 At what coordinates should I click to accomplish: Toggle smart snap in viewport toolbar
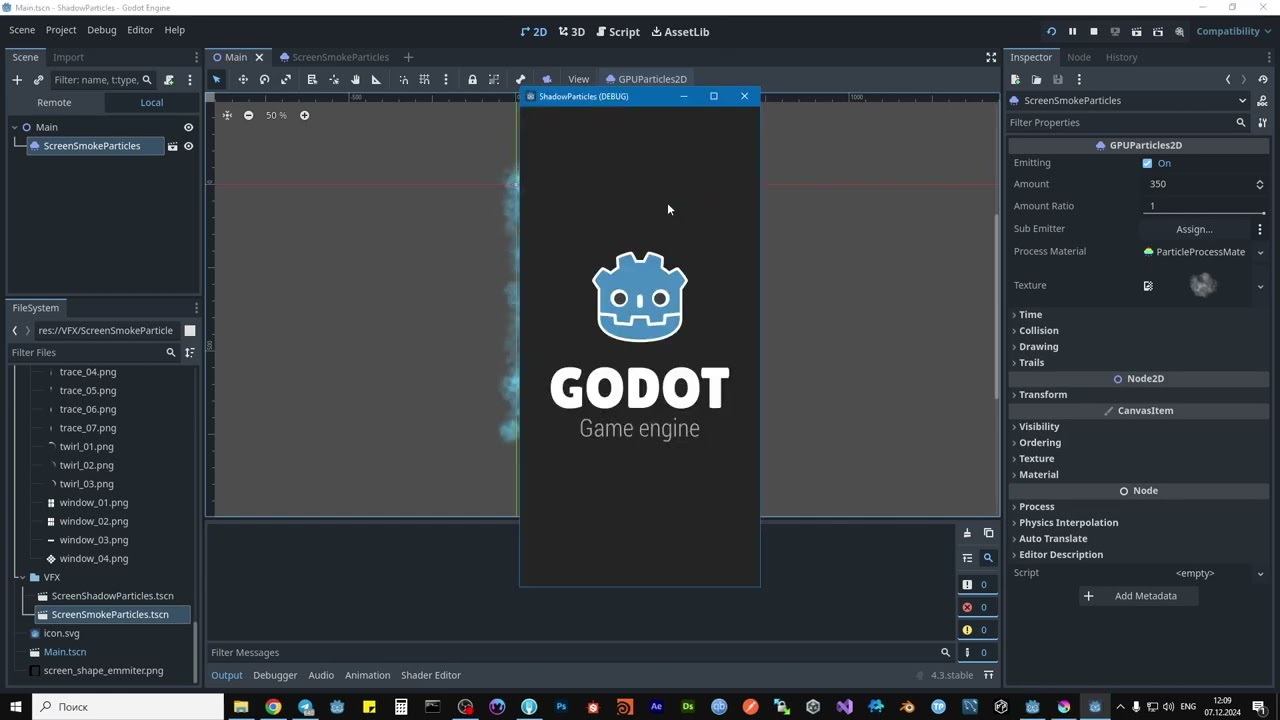[403, 79]
